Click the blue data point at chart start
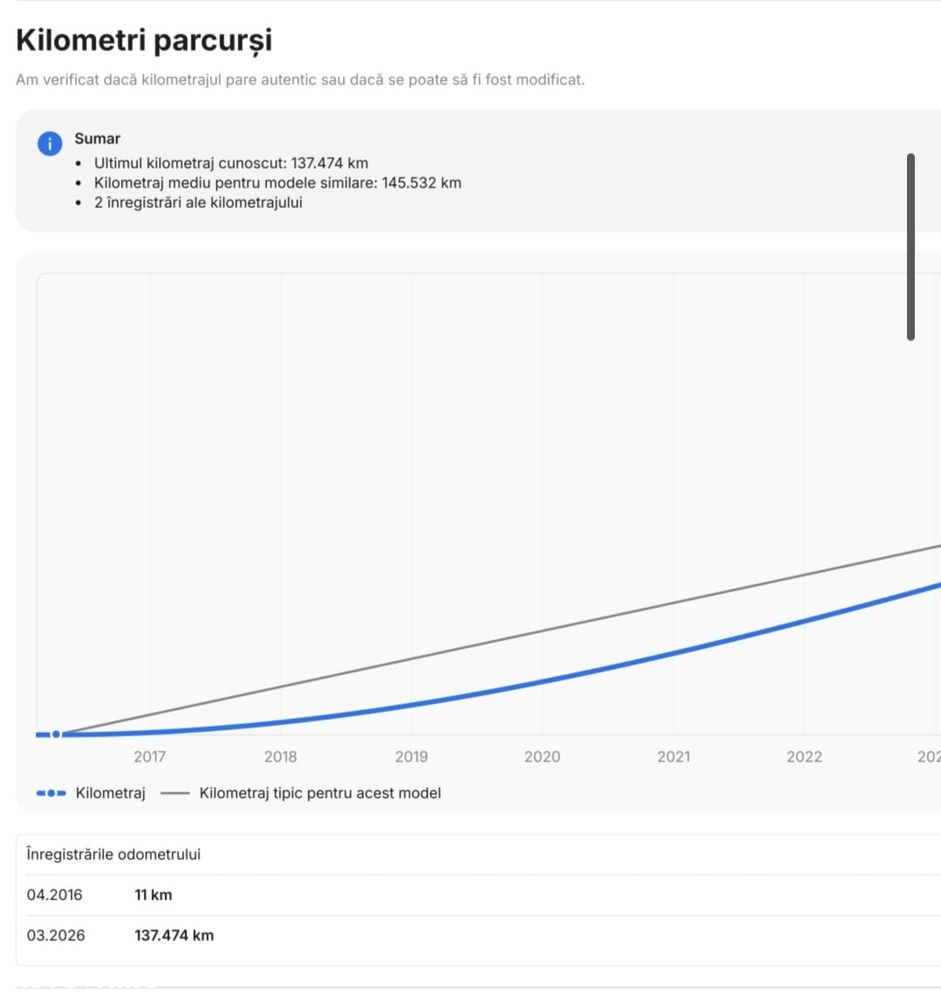 pyautogui.click(x=56, y=735)
